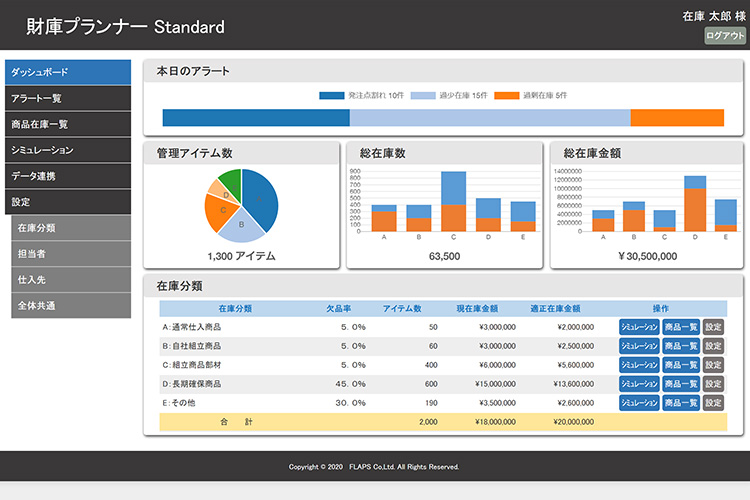Select 担当者 settings submenu

coord(71,254)
